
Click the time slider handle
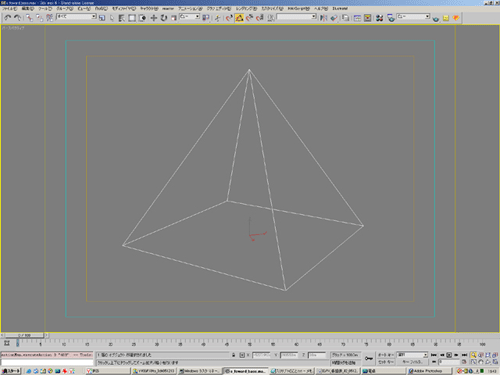pos(24,335)
